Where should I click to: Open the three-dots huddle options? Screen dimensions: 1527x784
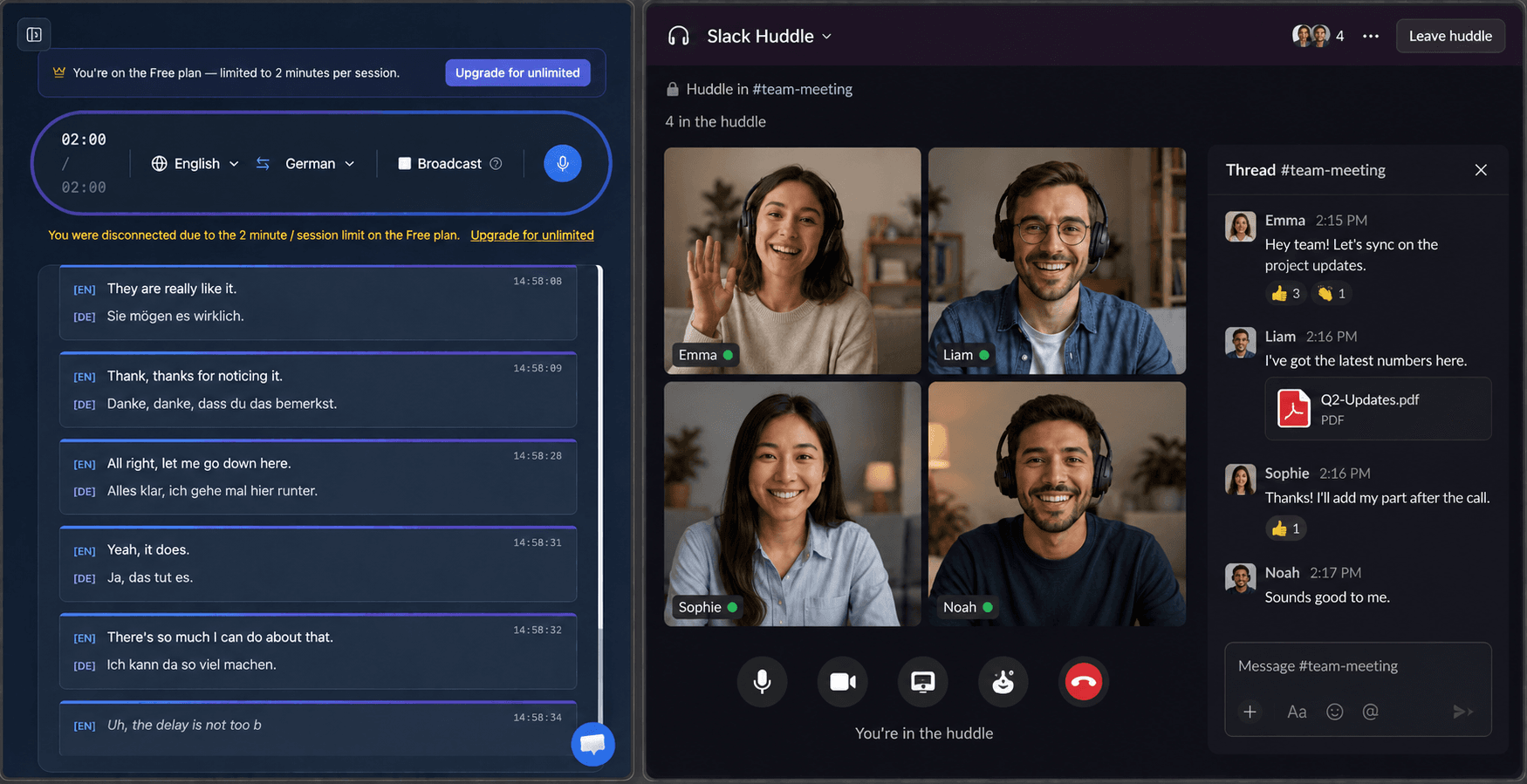click(1371, 36)
